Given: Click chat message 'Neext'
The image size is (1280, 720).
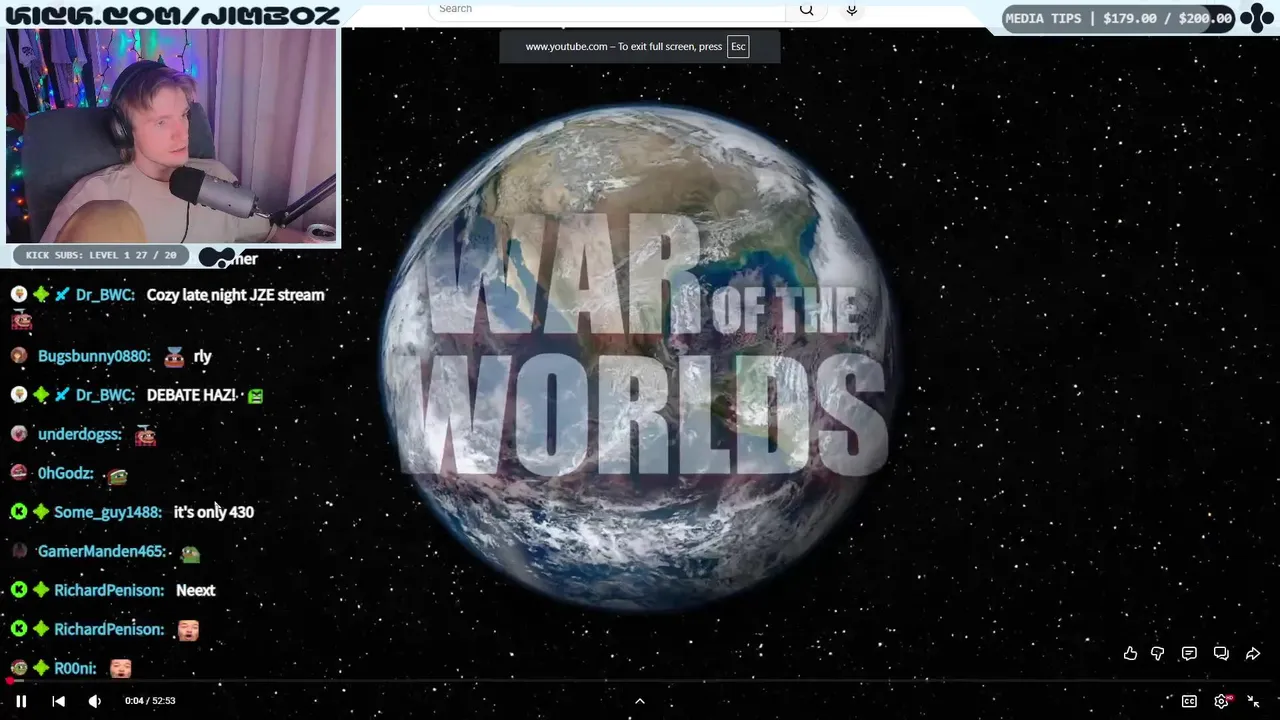Looking at the screenshot, I should (195, 590).
